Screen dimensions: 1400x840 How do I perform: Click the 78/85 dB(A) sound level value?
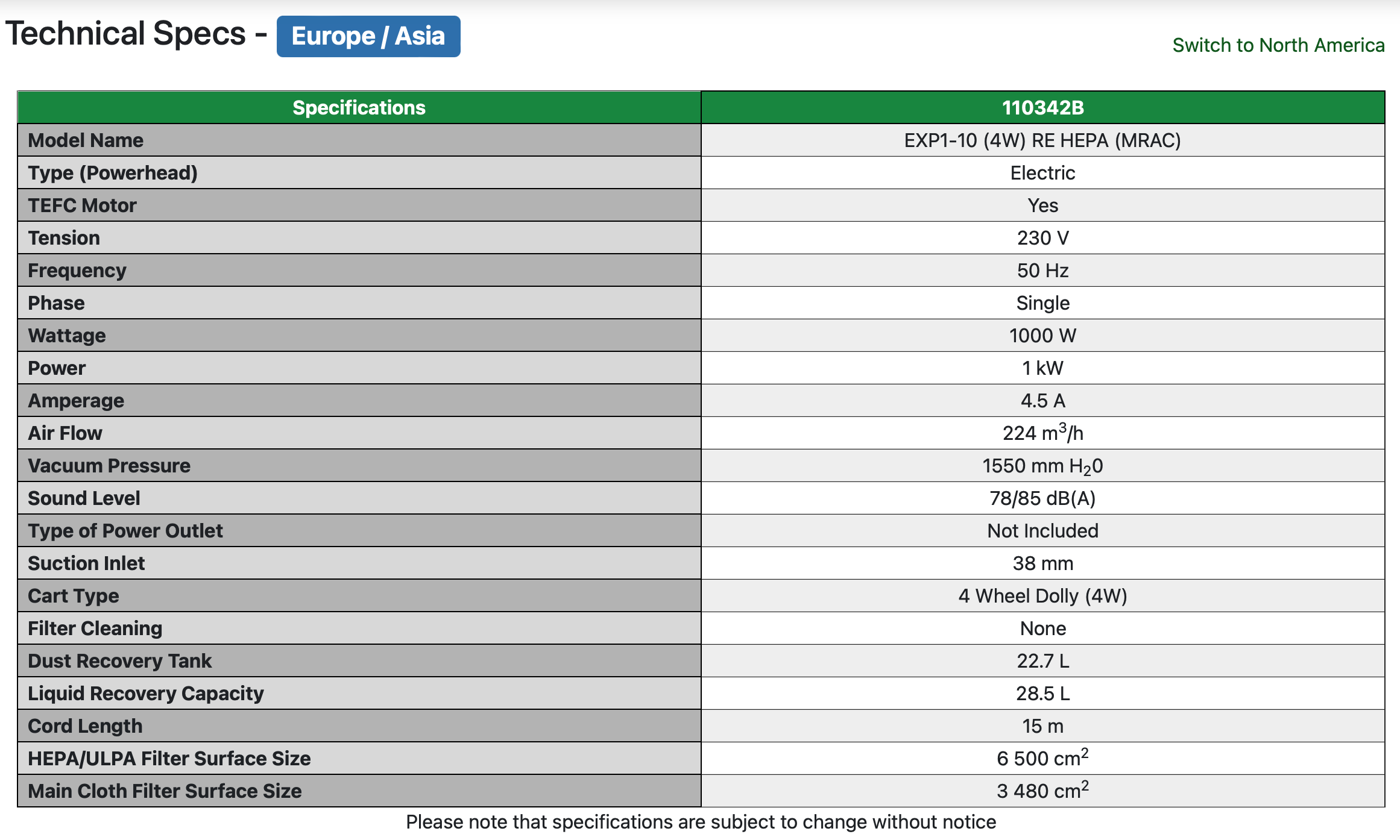[1043, 498]
